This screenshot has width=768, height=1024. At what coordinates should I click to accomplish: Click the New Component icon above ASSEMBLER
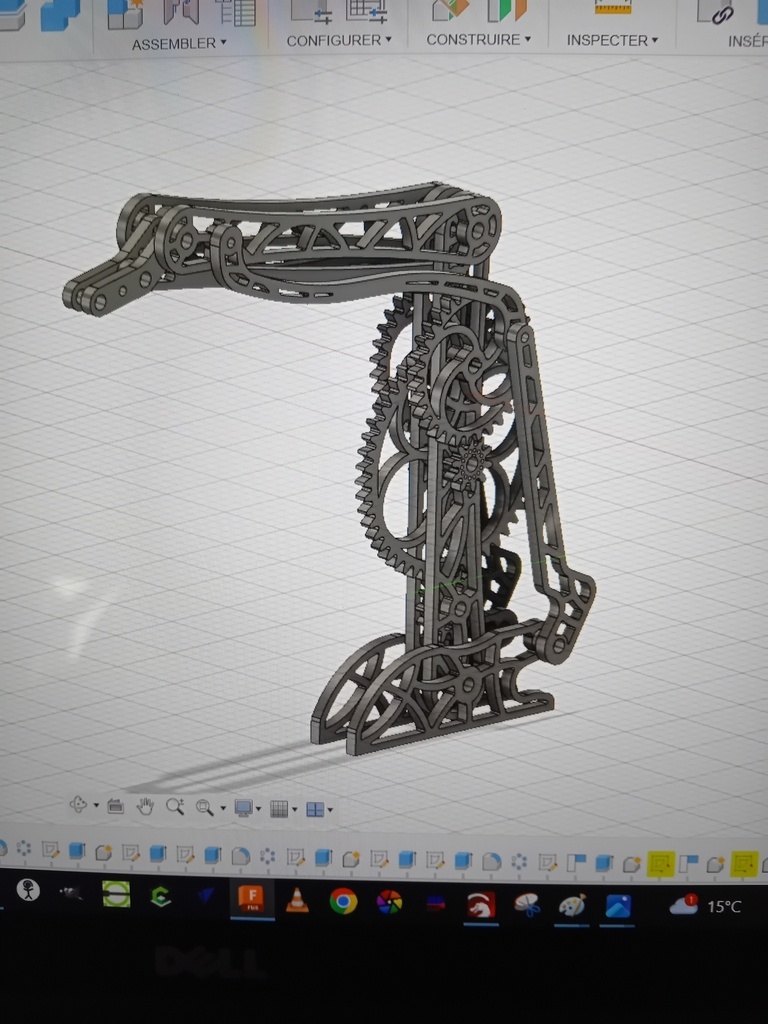click(x=125, y=13)
